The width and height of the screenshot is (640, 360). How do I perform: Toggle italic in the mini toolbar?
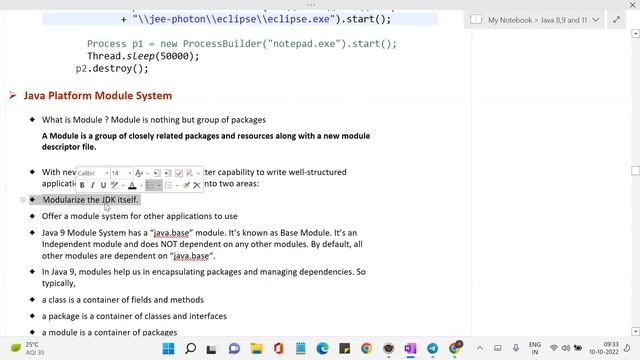[x=93, y=185]
